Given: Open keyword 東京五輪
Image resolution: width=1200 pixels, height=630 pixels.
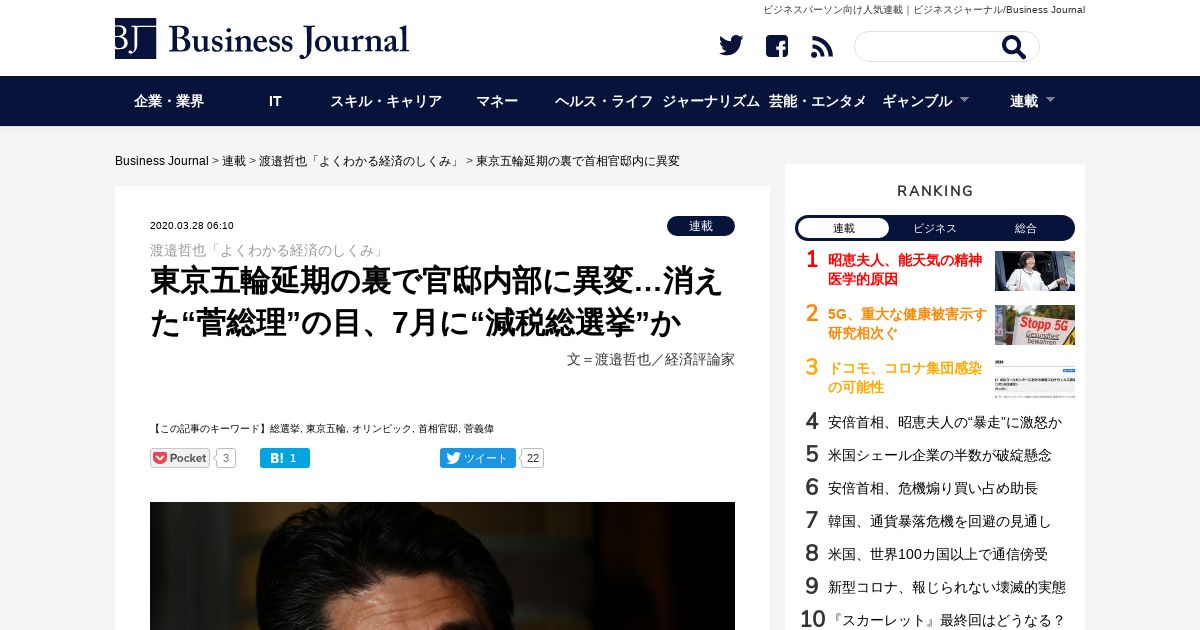Looking at the screenshot, I should (326, 429).
